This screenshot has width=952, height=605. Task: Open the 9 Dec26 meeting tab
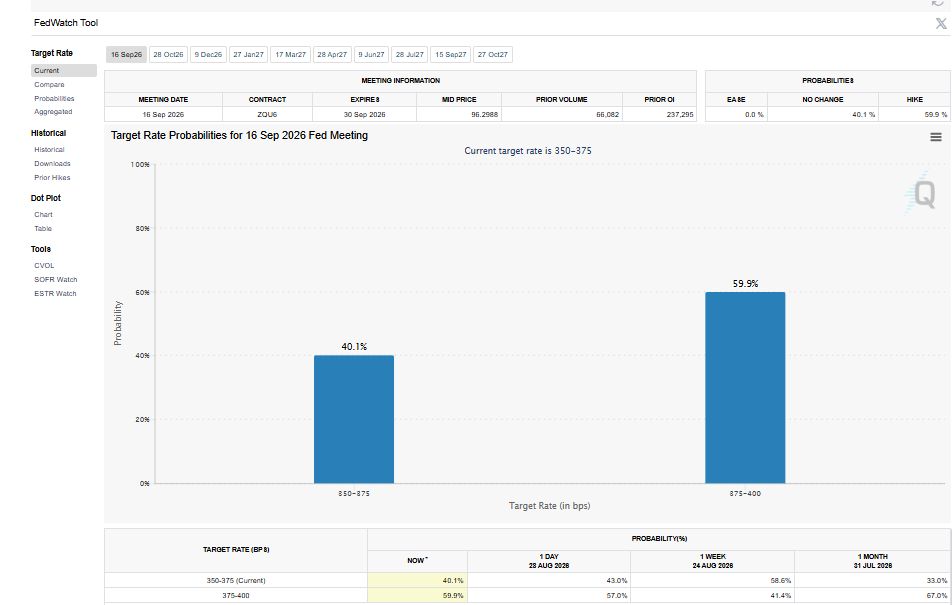[208, 55]
